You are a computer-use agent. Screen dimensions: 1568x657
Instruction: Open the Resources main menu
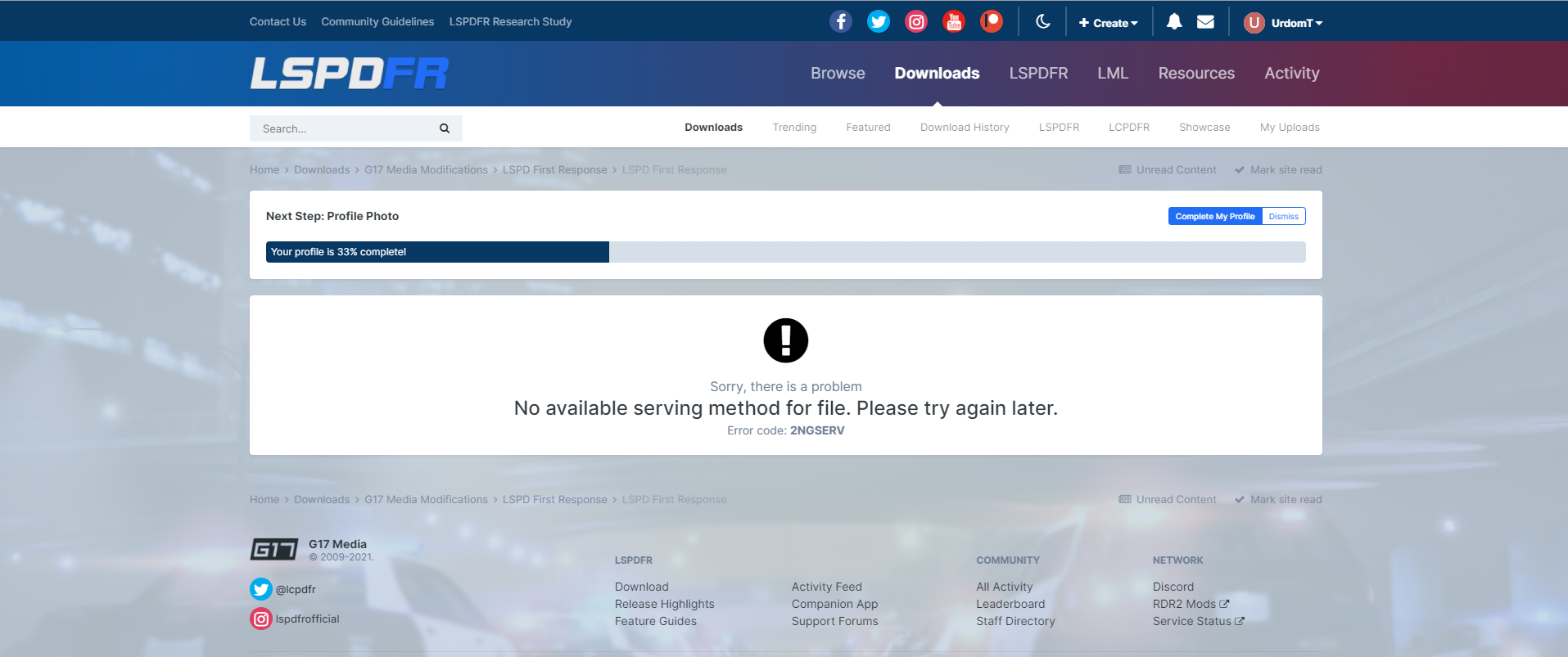[x=1196, y=73]
